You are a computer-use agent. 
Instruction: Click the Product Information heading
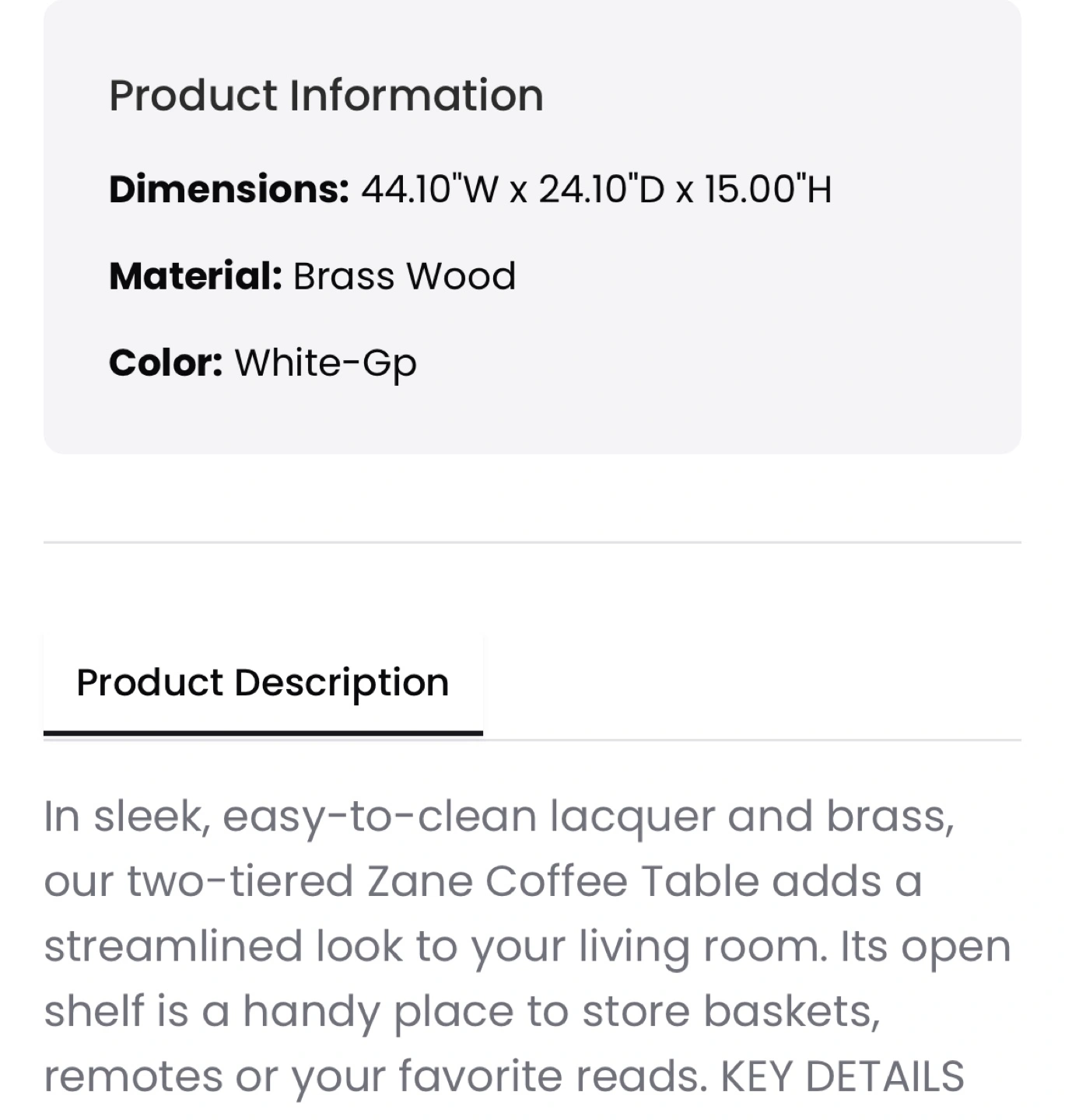[326, 96]
